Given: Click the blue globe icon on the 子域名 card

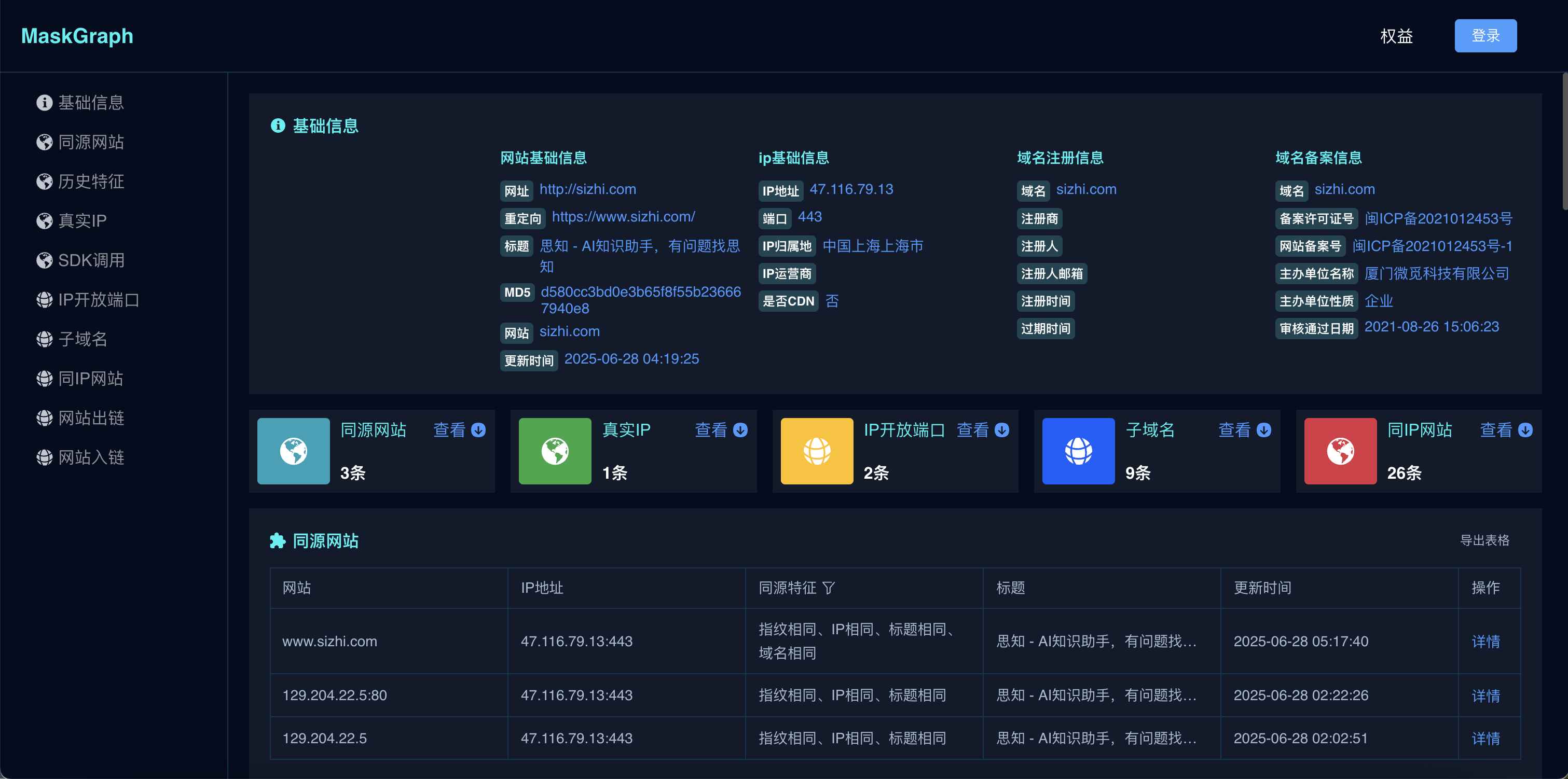Looking at the screenshot, I should pyautogui.click(x=1078, y=451).
